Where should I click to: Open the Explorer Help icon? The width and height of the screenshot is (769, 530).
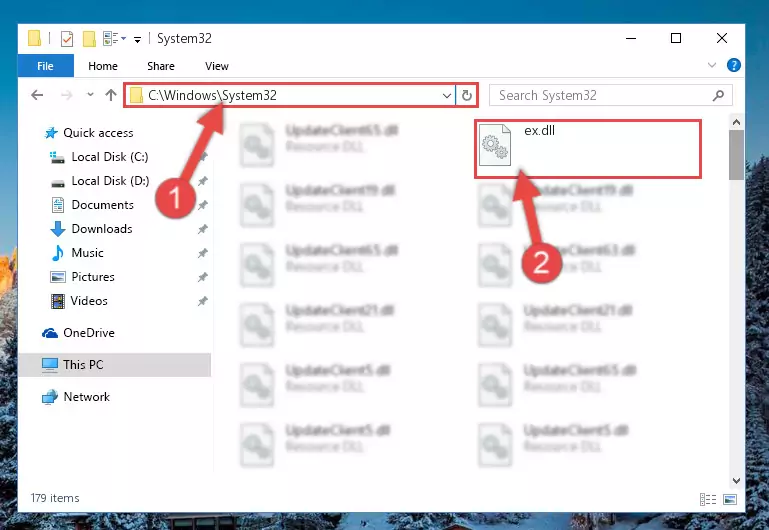734,65
